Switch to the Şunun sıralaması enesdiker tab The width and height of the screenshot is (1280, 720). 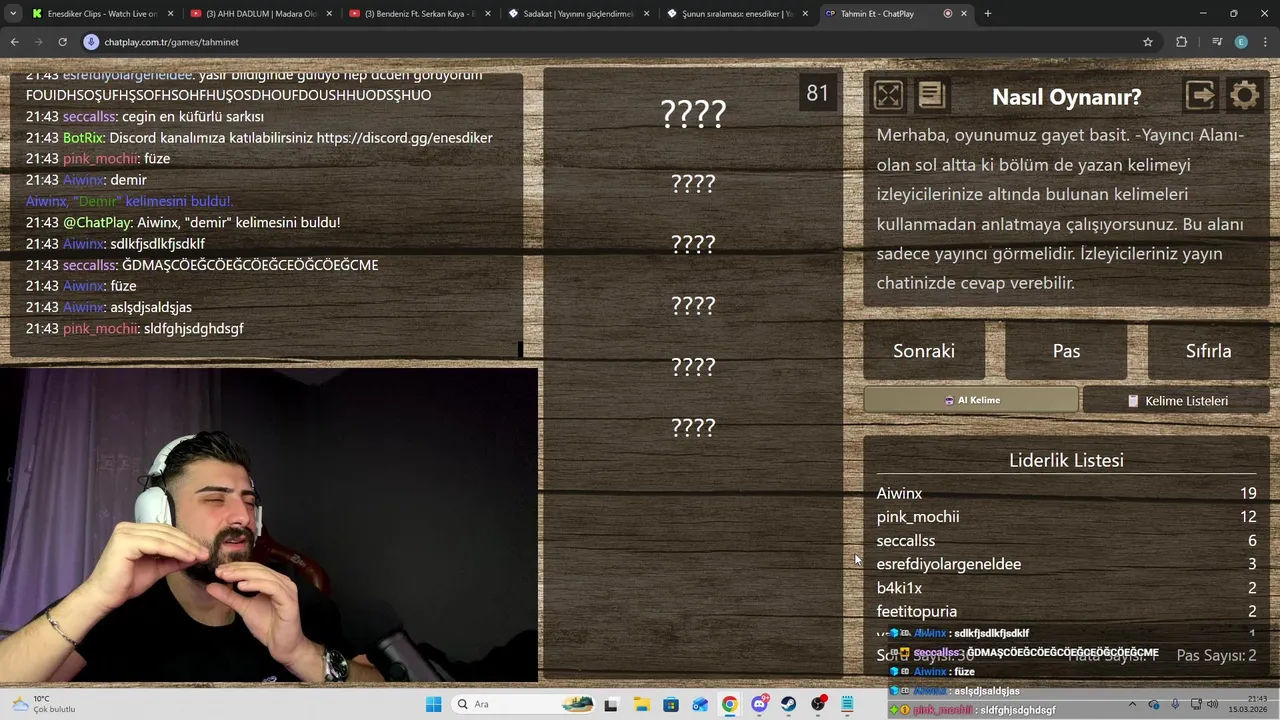pos(738,14)
